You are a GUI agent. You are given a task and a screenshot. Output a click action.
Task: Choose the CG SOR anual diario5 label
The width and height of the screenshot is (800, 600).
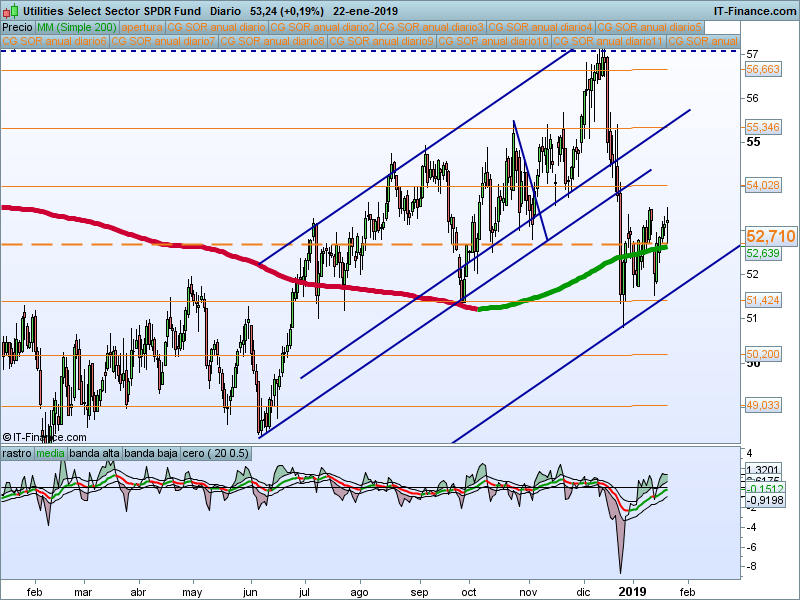tap(649, 27)
